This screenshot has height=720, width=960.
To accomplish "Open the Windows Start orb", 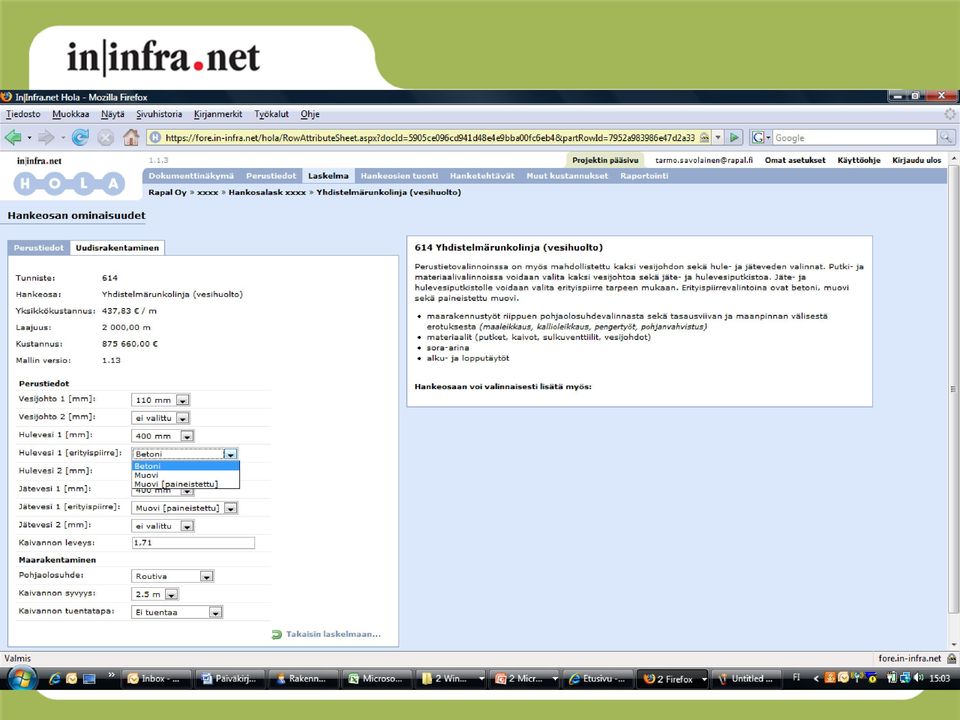I will point(21,678).
